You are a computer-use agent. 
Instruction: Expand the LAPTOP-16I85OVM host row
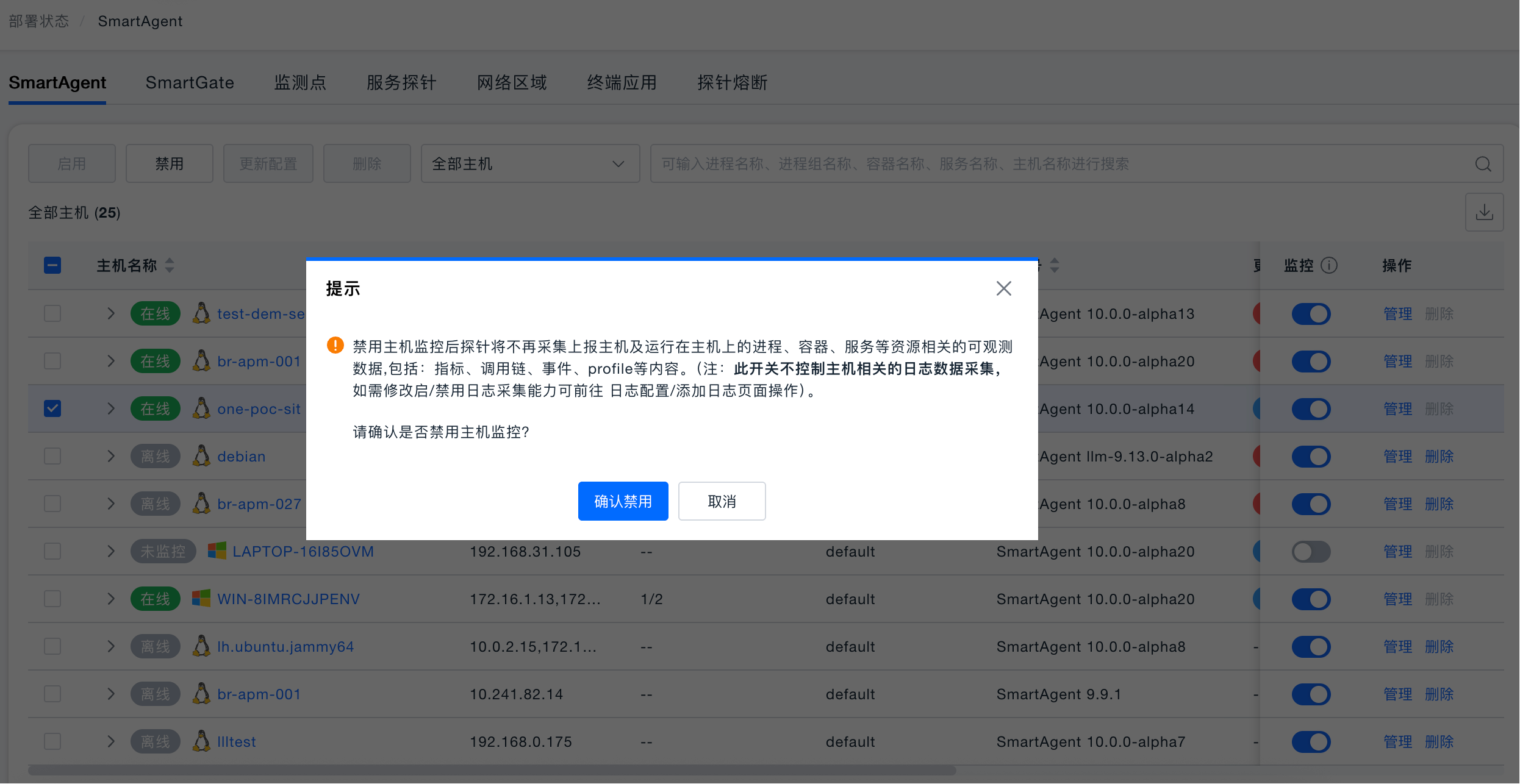pos(110,551)
